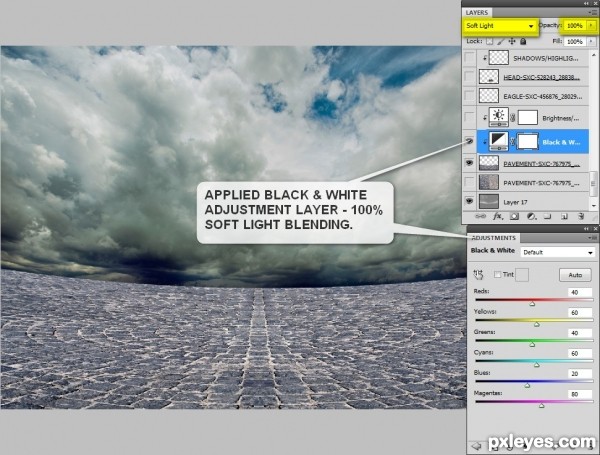The height and width of the screenshot is (455, 600).
Task: Select the Brightness layer mask thumbnail
Action: [528, 117]
